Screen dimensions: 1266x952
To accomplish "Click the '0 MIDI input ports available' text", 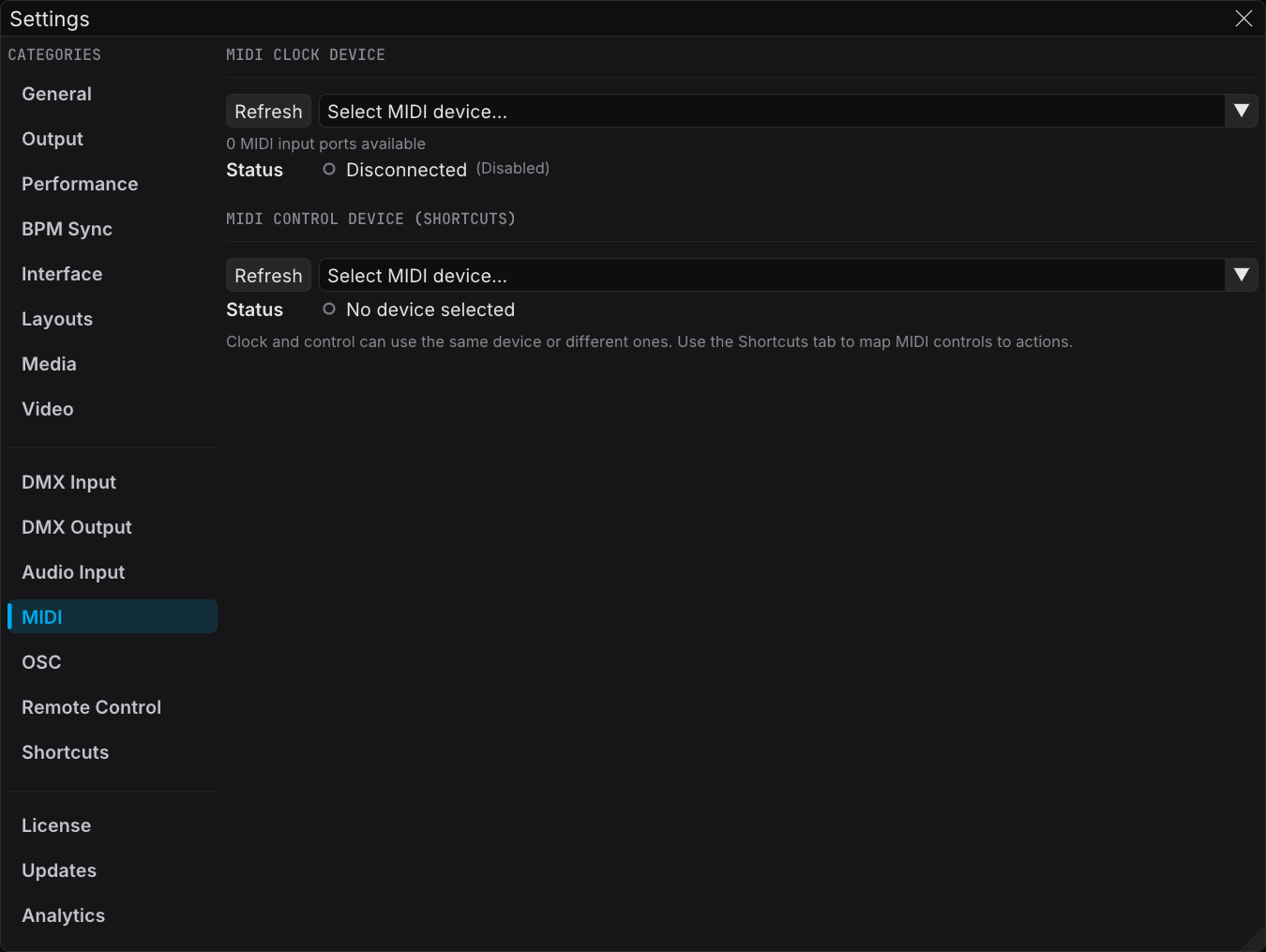I will 325,144.
